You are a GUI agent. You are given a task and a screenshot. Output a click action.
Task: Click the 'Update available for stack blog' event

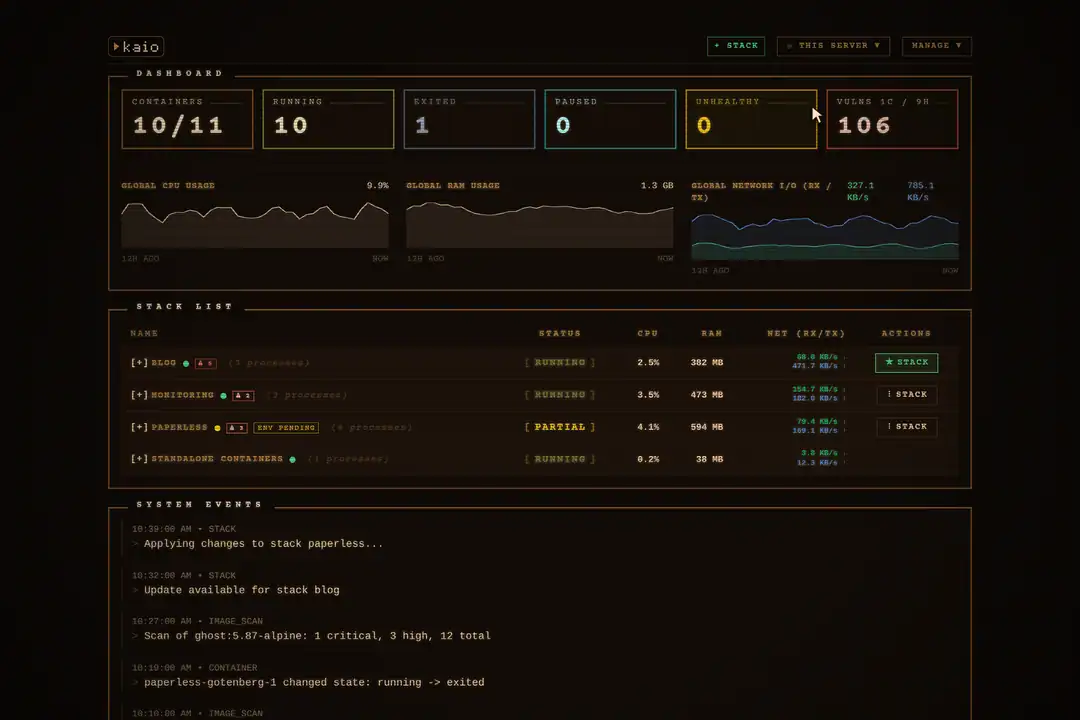(242, 590)
